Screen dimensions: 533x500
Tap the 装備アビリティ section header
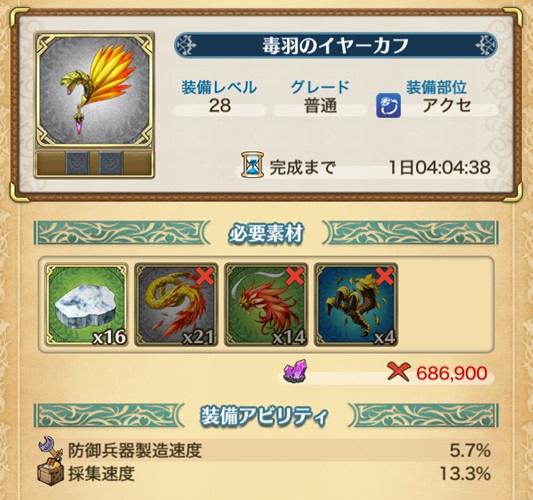pyautogui.click(x=266, y=415)
